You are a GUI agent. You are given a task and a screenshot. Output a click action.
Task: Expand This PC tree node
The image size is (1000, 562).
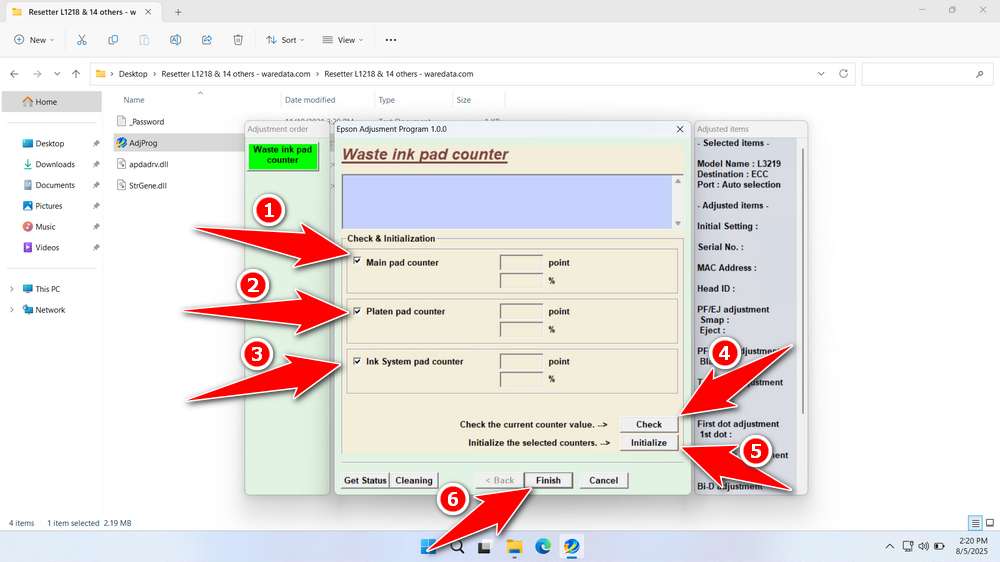[11, 289]
